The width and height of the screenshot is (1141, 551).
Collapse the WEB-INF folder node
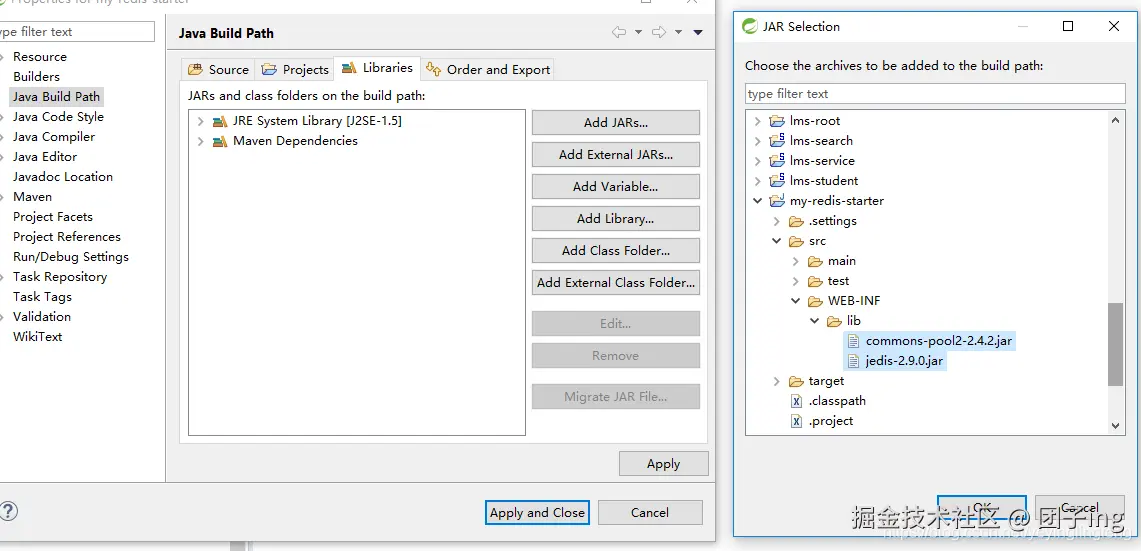[796, 301]
